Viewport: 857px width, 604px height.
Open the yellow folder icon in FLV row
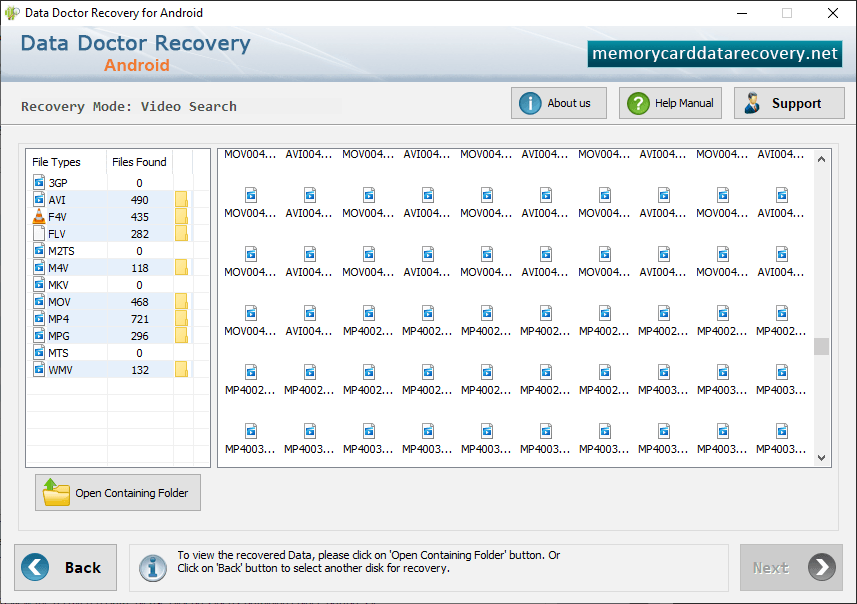[x=181, y=233]
